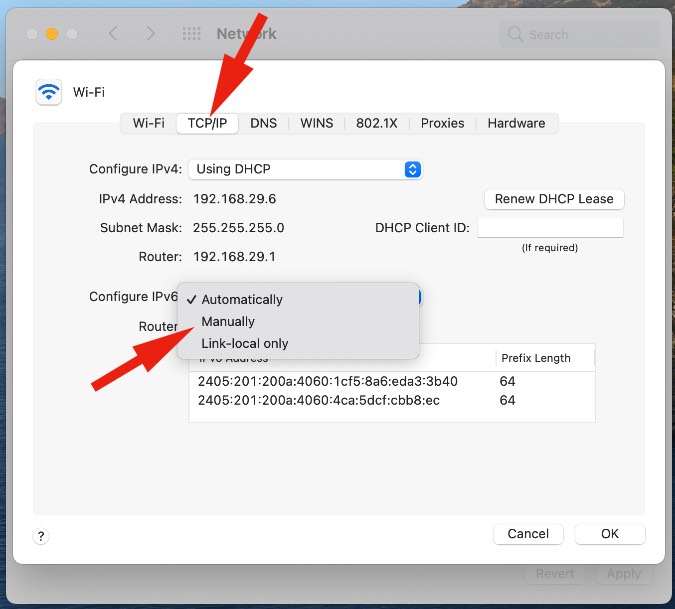This screenshot has width=675, height=609.
Task: Open the show-all grid icon in the toolbar
Action: (x=191, y=34)
